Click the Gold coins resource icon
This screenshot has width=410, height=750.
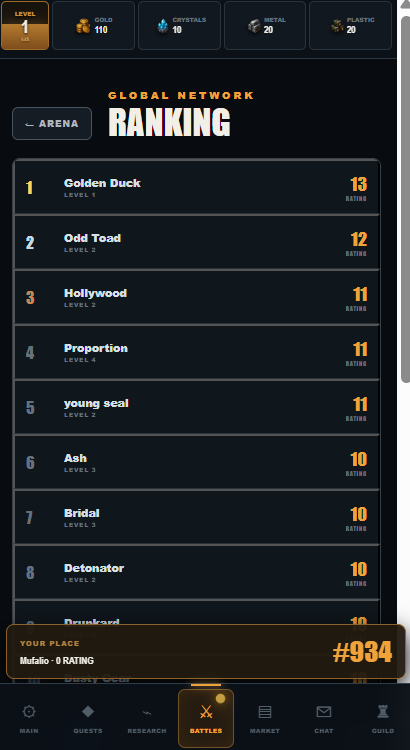(x=83, y=26)
